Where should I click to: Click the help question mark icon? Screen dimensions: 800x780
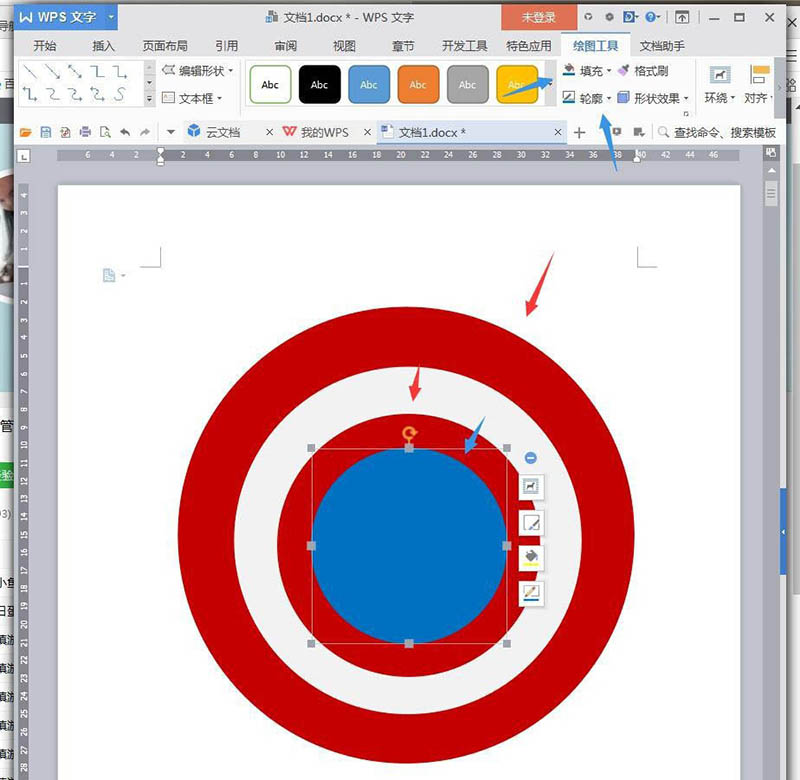(x=652, y=17)
